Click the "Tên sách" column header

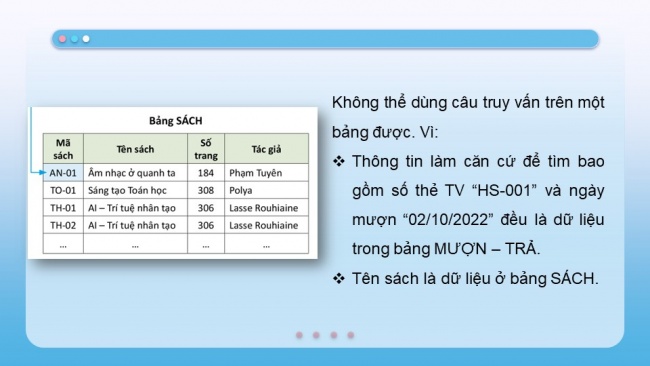pyautogui.click(x=136, y=148)
